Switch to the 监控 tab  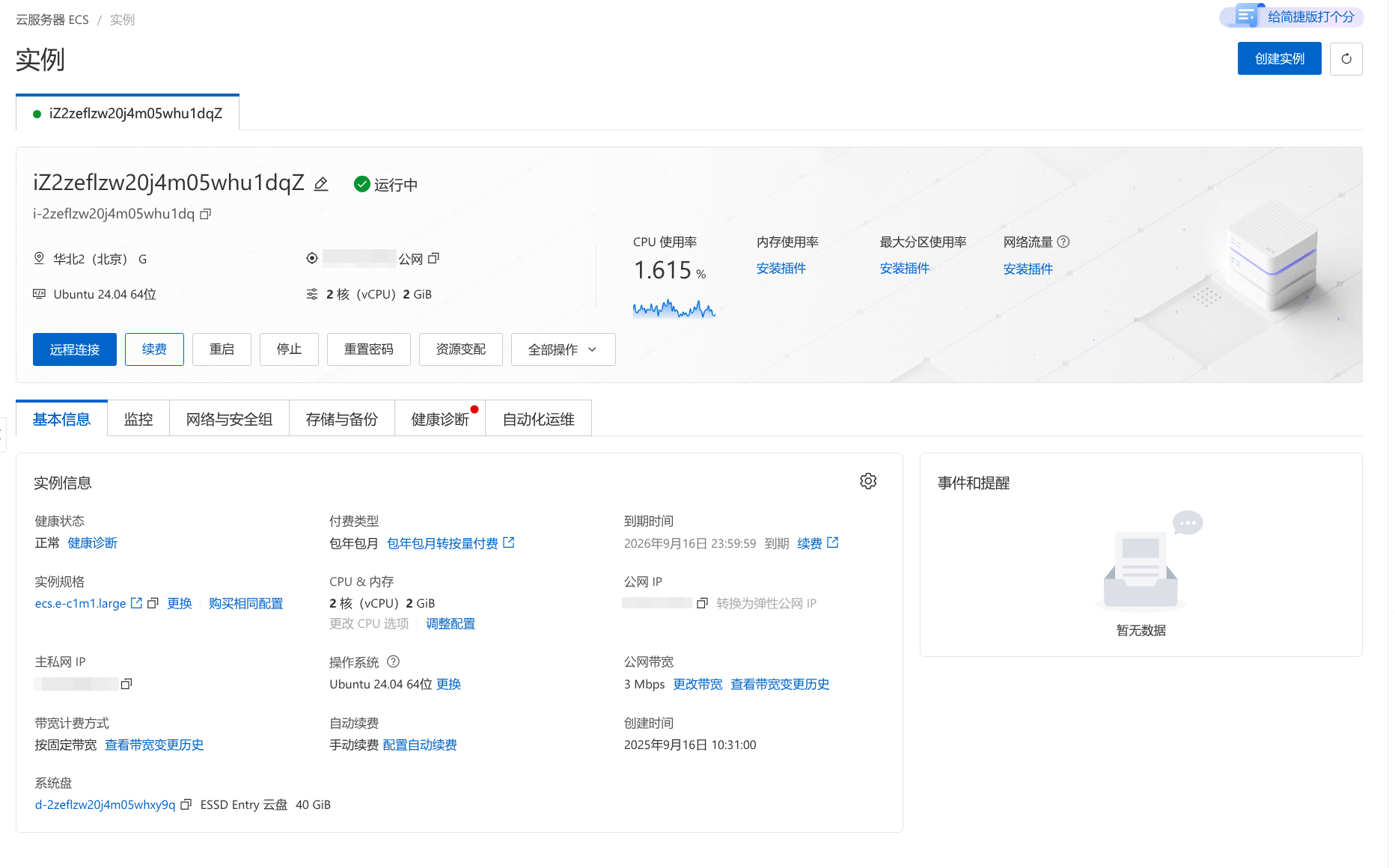coord(138,419)
